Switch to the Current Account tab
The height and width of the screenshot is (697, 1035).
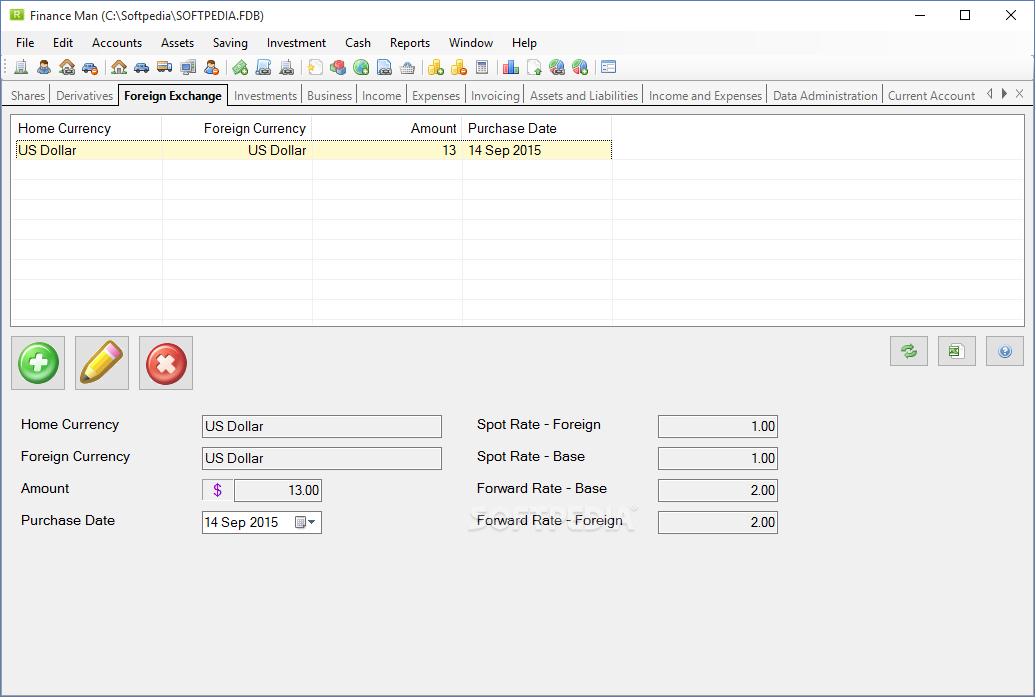pyautogui.click(x=931, y=96)
